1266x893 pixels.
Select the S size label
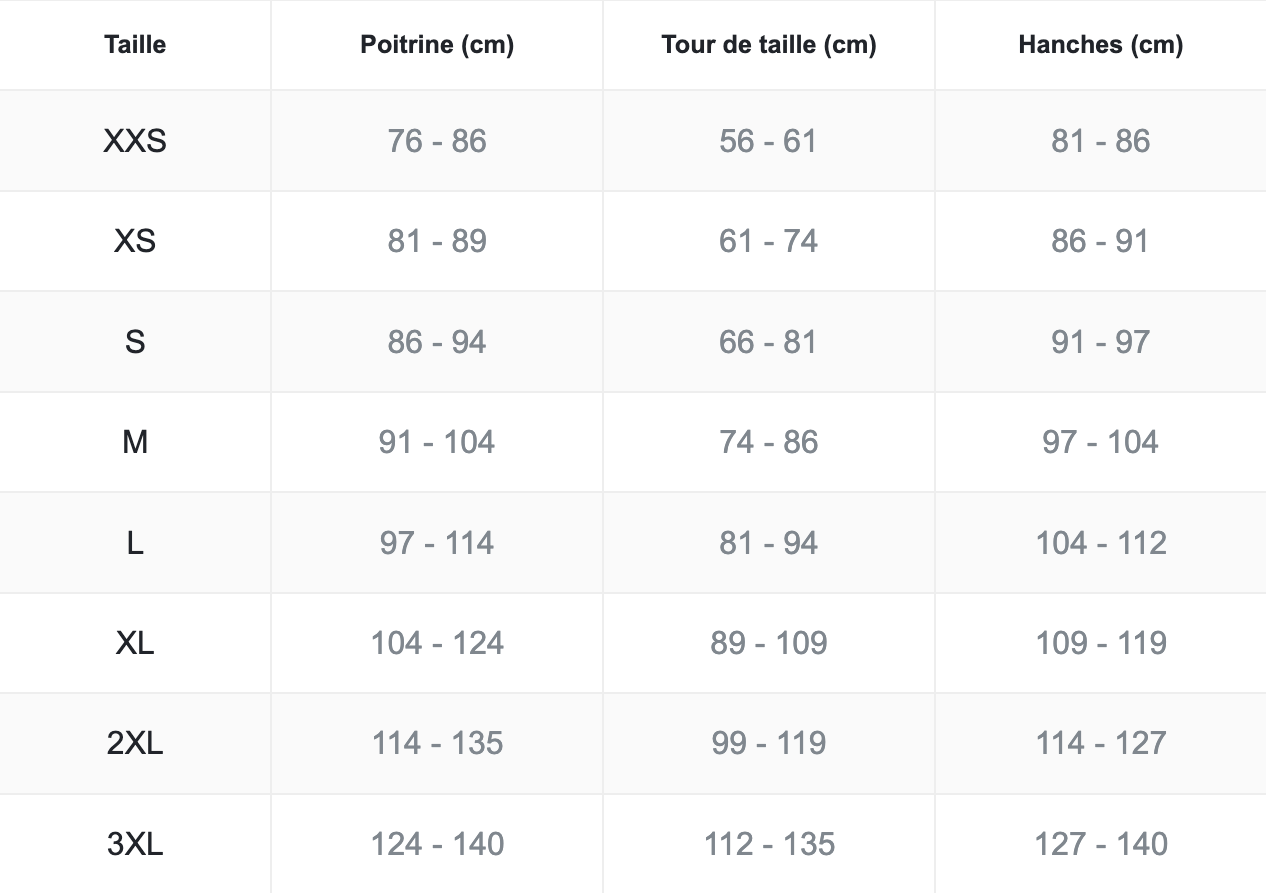click(x=135, y=342)
